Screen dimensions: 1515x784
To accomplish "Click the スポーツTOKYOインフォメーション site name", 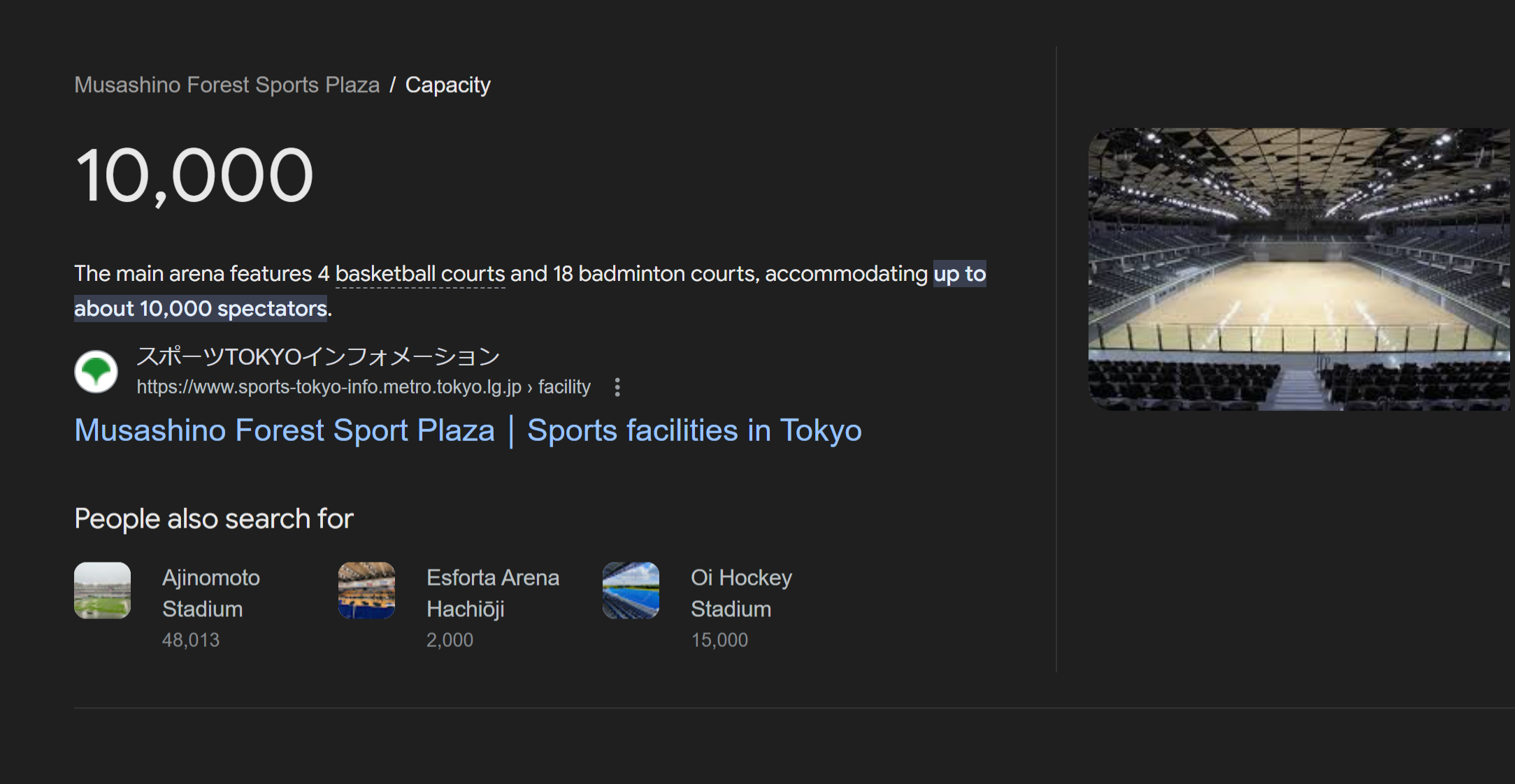I will 318,356.
